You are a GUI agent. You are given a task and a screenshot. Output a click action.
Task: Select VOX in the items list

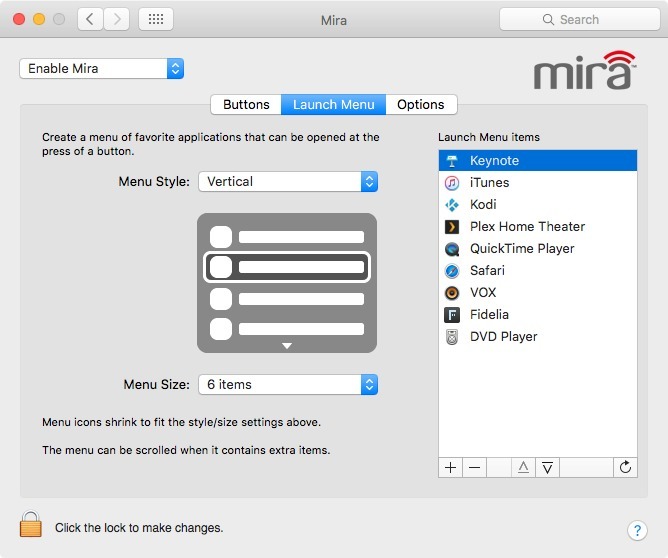(x=538, y=293)
